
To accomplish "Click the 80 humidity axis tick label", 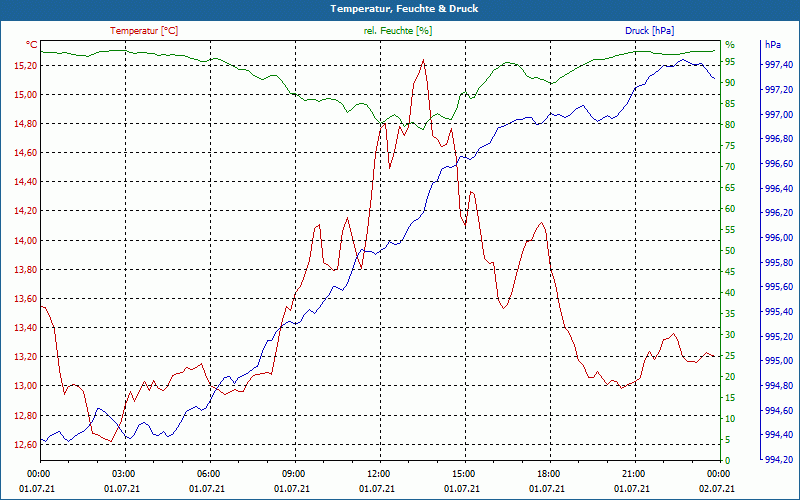I will click(730, 124).
